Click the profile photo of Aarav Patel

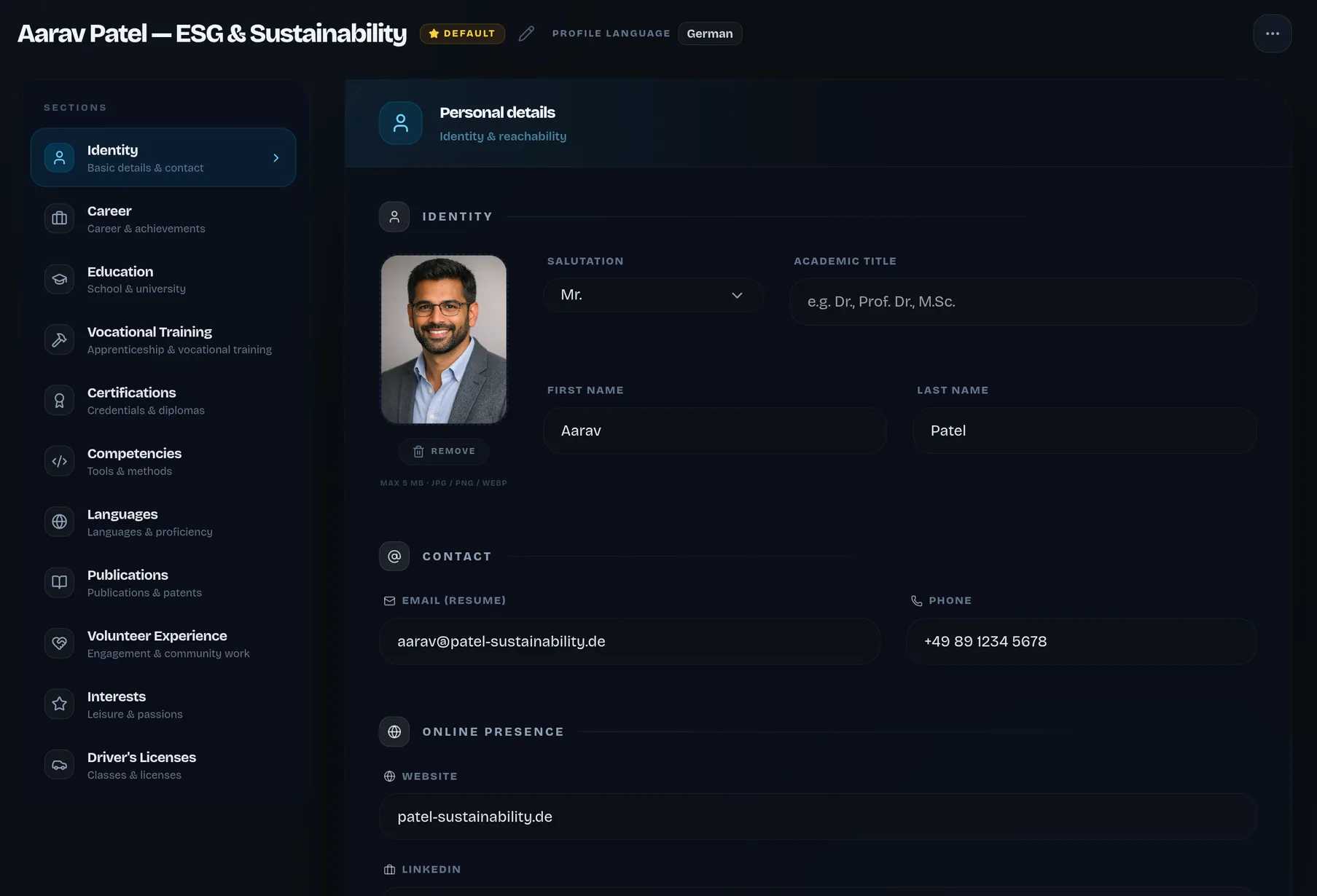coord(444,339)
